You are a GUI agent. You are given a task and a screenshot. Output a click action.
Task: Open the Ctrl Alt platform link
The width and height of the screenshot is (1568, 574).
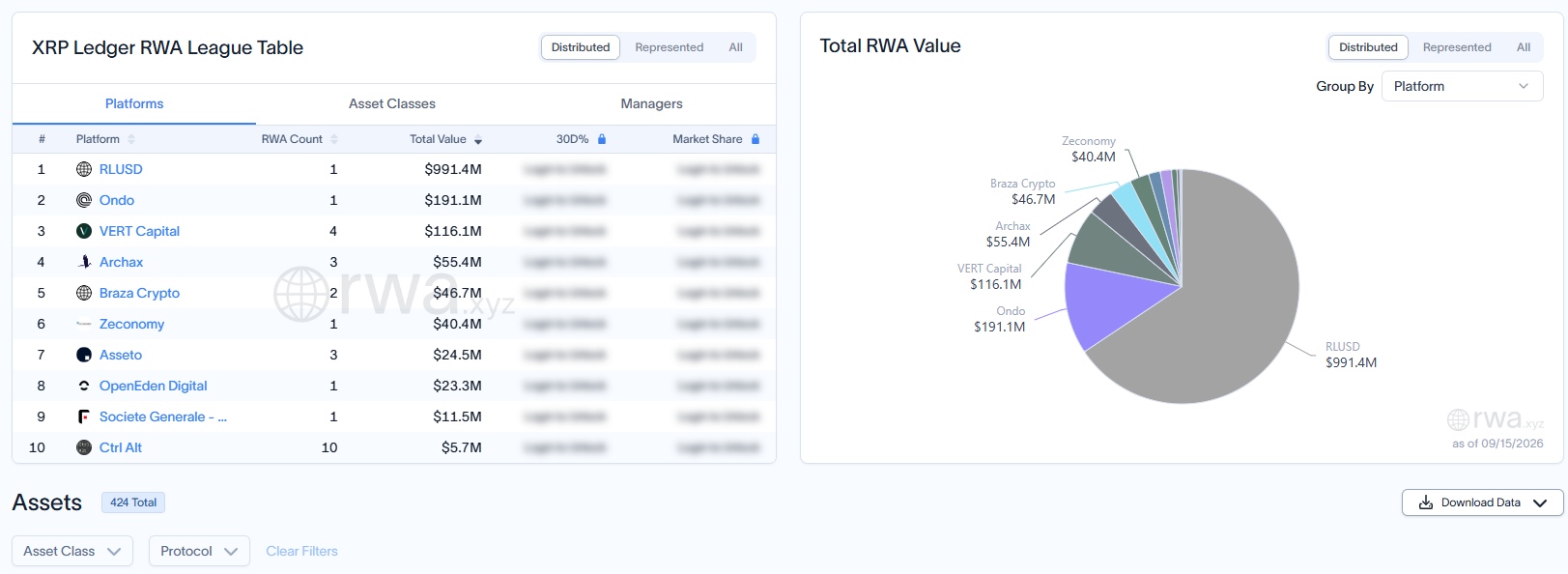[121, 447]
